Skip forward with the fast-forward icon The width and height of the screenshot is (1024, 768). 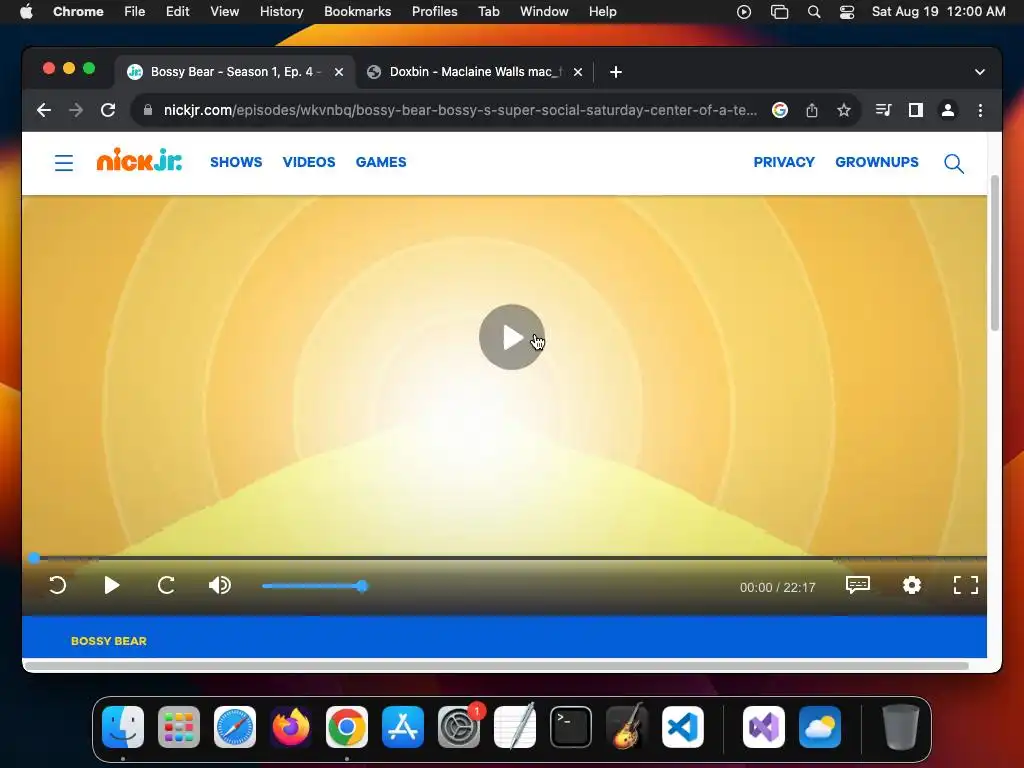[x=166, y=585]
